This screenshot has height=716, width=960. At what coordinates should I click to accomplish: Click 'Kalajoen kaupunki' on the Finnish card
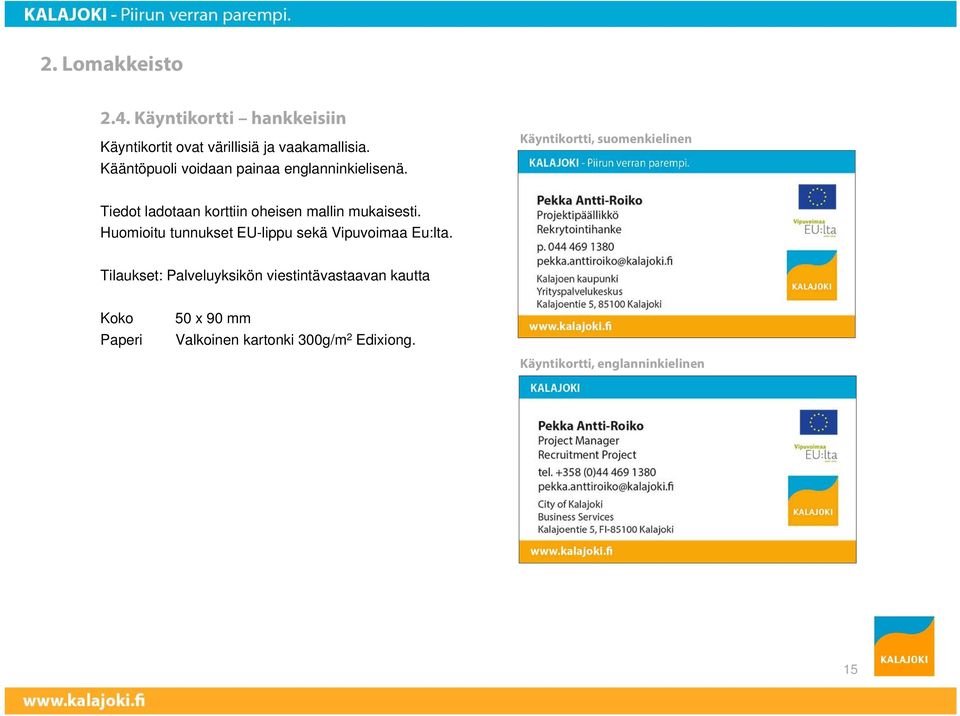click(577, 279)
